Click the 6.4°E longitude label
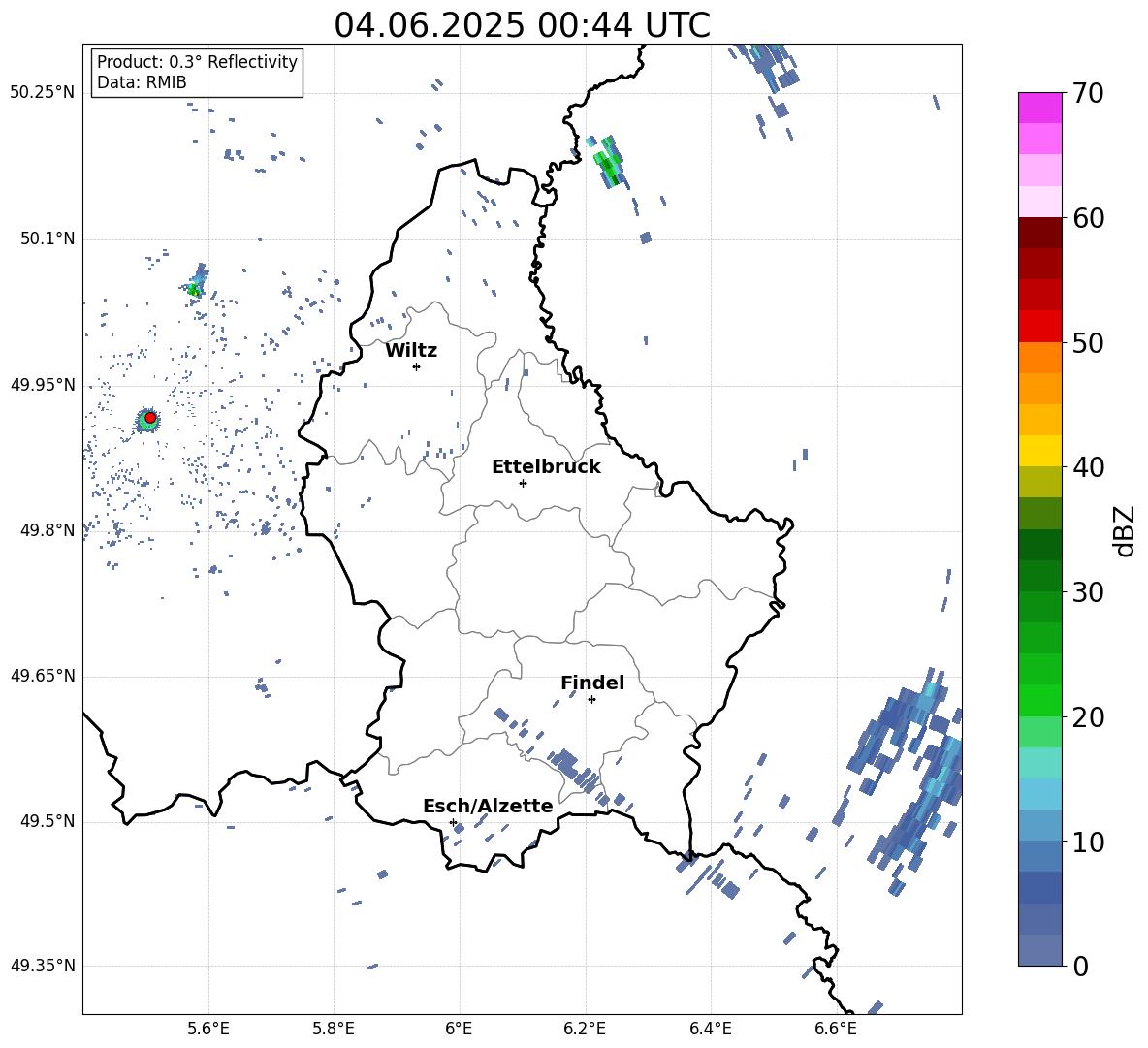The height and width of the screenshot is (1048, 1148). coord(710,1029)
